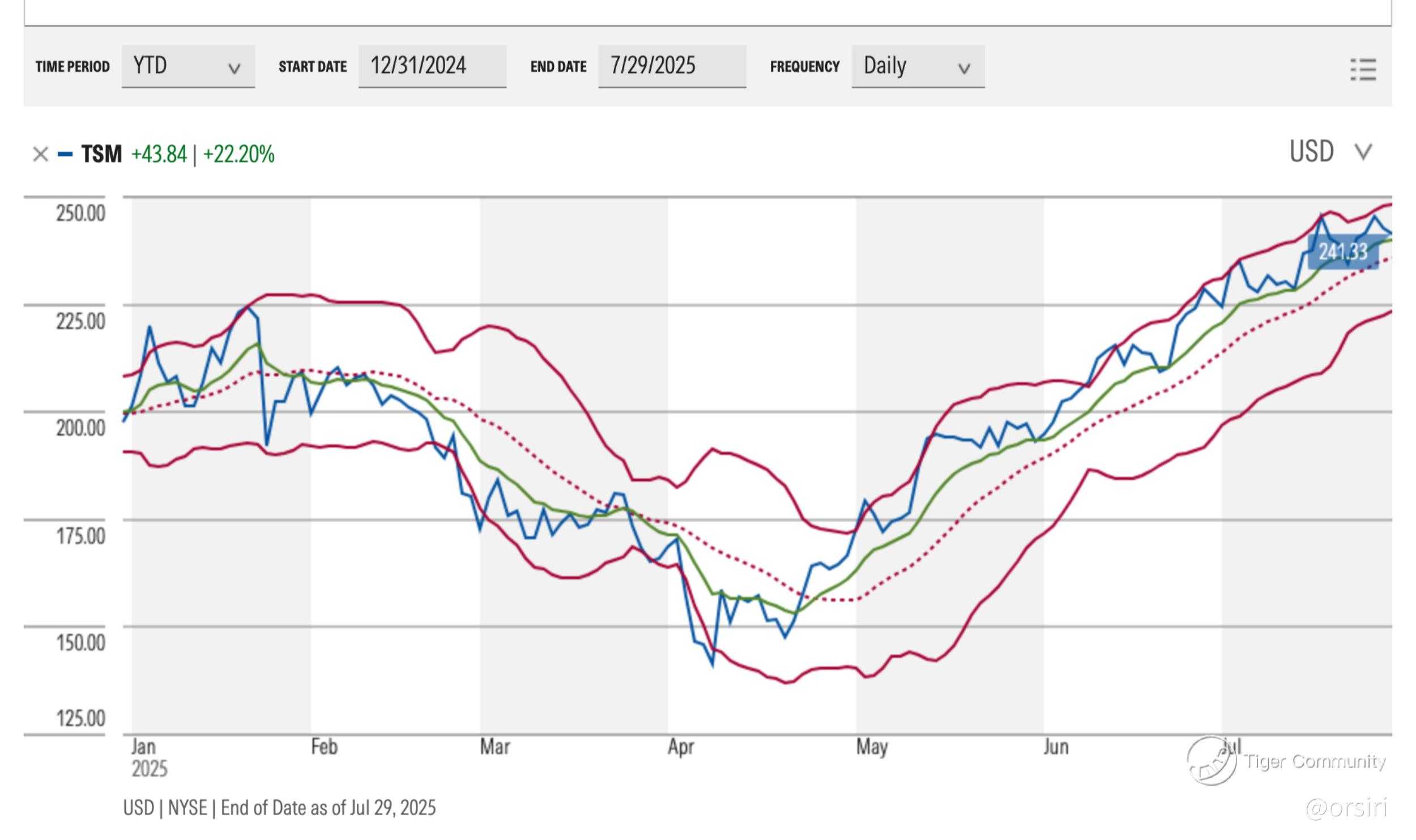1416x840 pixels.
Task: Click the blue TSM line color indicator
Action: pos(65,154)
